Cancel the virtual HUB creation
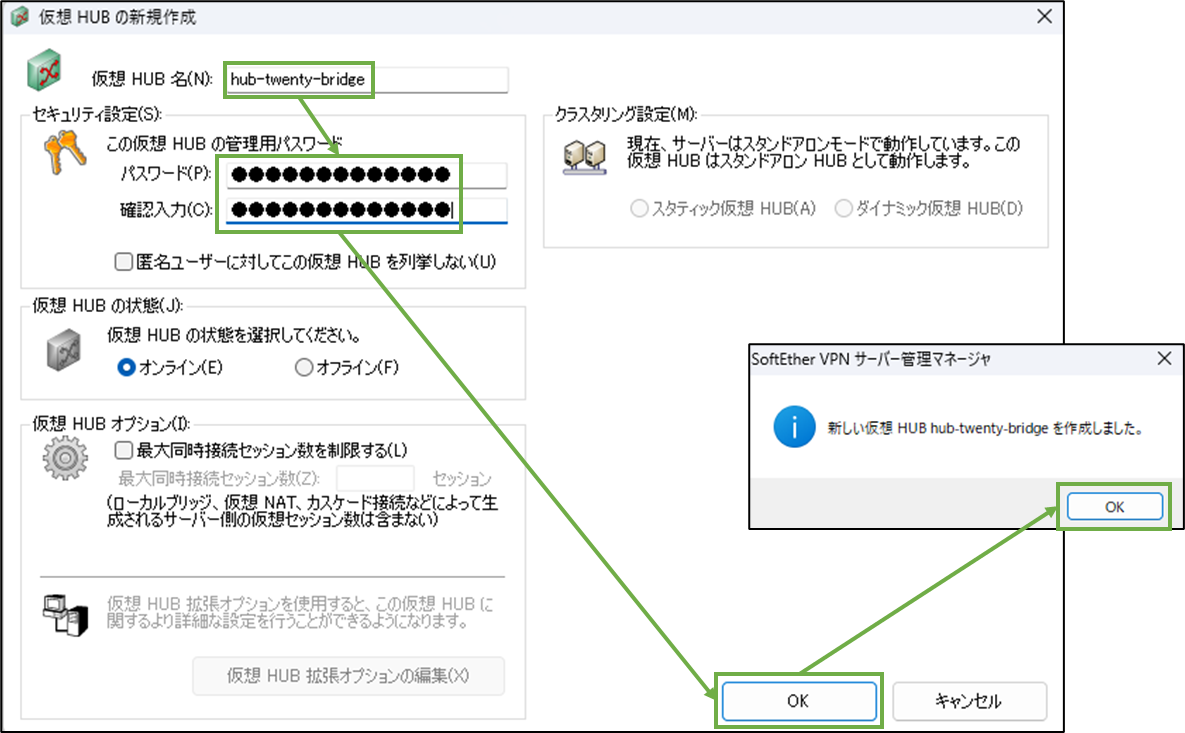Image resolution: width=1185 pixels, height=733 pixels. (969, 701)
